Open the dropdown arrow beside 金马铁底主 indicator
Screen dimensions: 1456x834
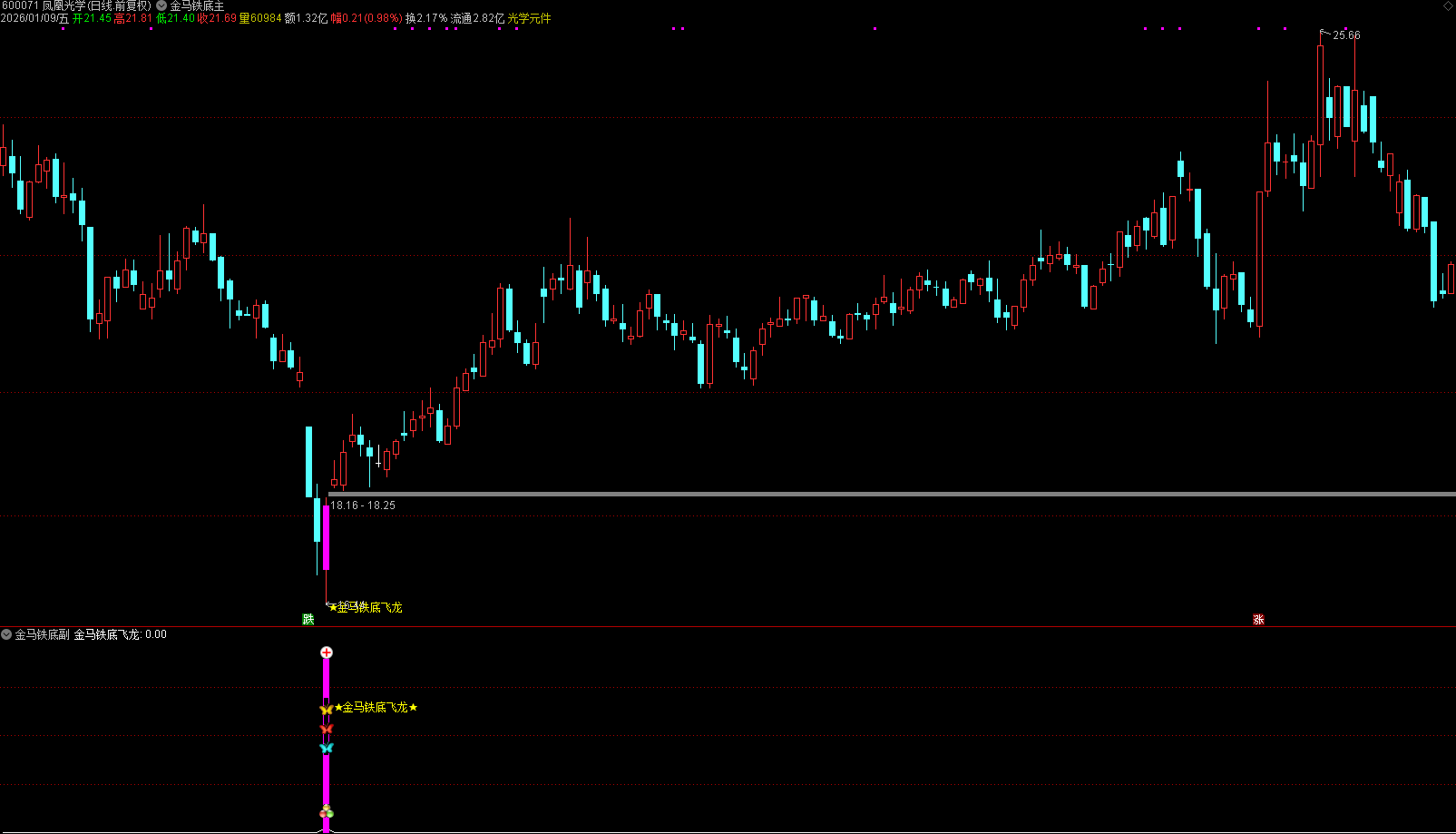pyautogui.click(x=161, y=5)
